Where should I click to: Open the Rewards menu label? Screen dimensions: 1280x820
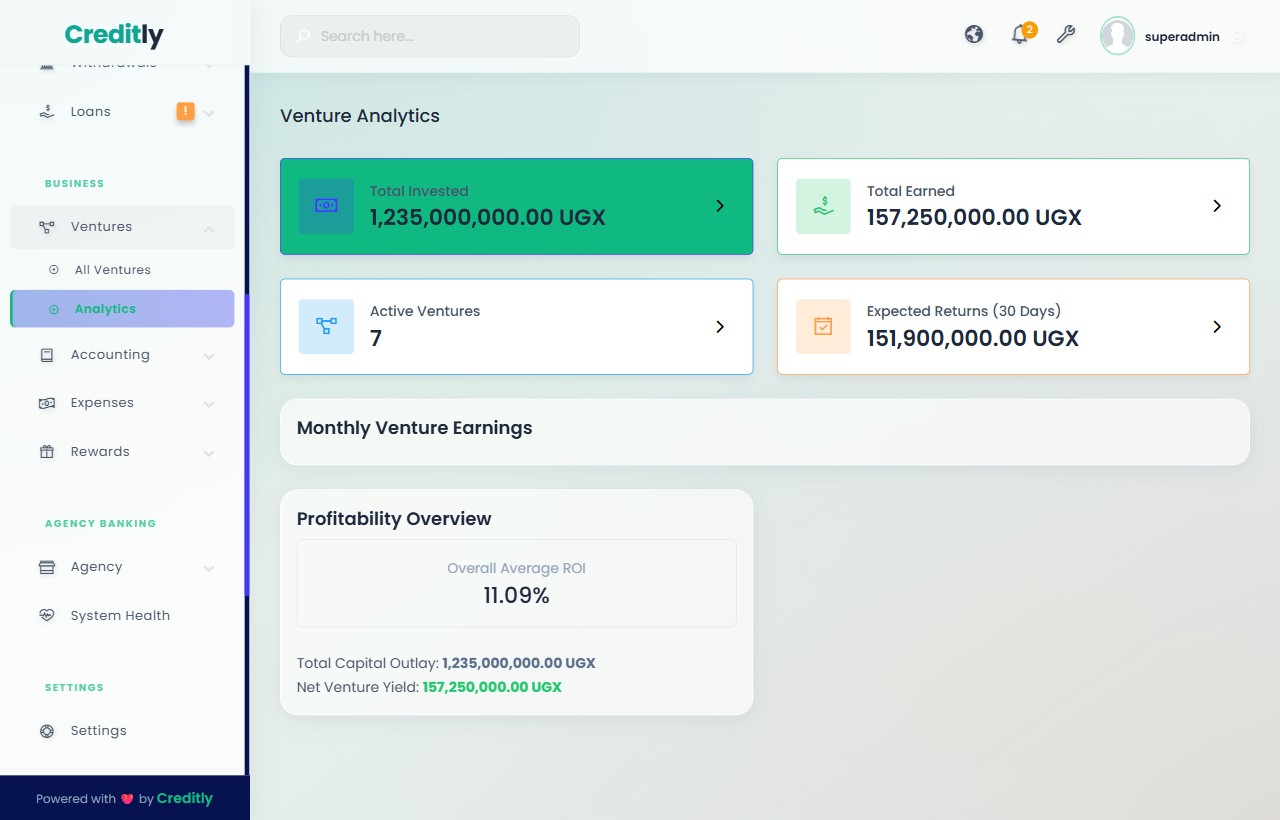click(100, 452)
